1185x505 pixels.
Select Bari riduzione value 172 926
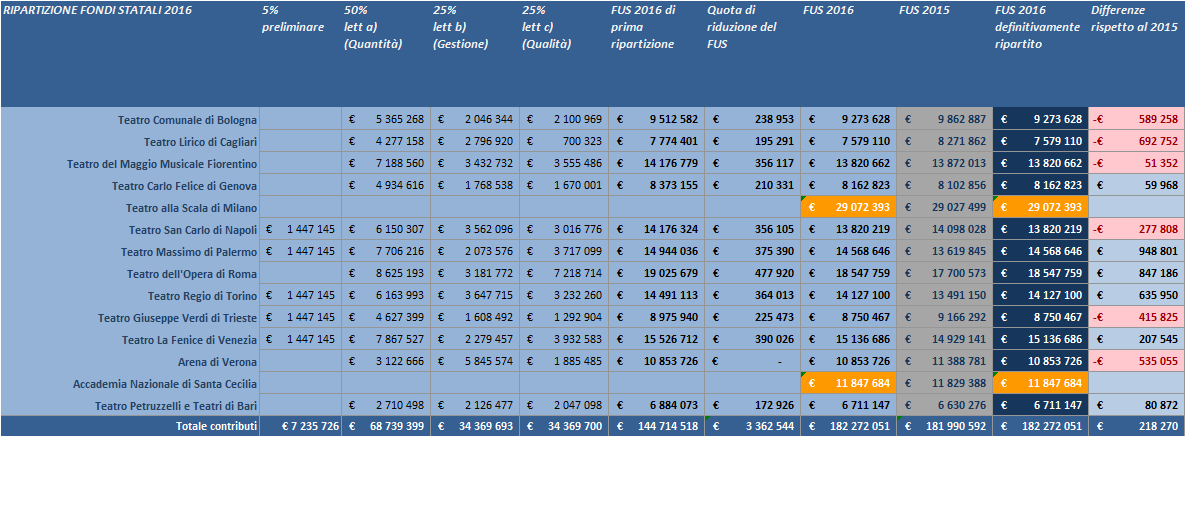[x=752, y=405]
